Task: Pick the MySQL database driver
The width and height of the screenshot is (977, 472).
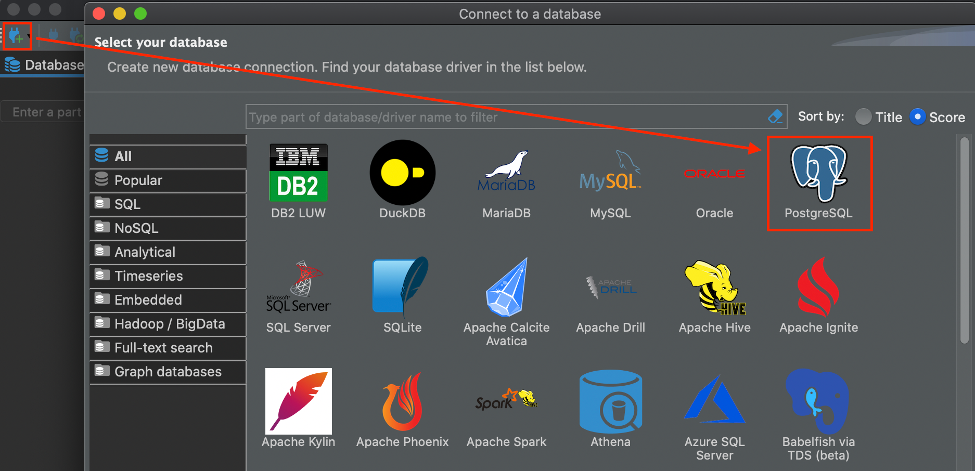Action: tap(610, 169)
